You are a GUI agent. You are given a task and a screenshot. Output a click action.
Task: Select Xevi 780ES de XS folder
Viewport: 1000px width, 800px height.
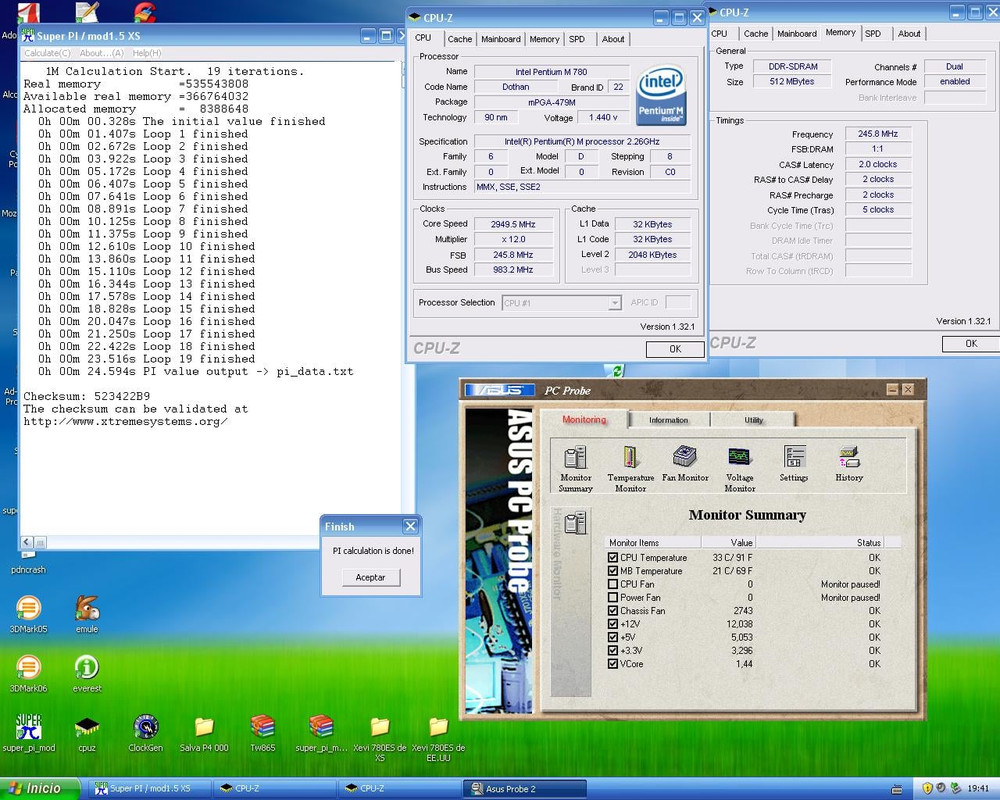point(379,739)
